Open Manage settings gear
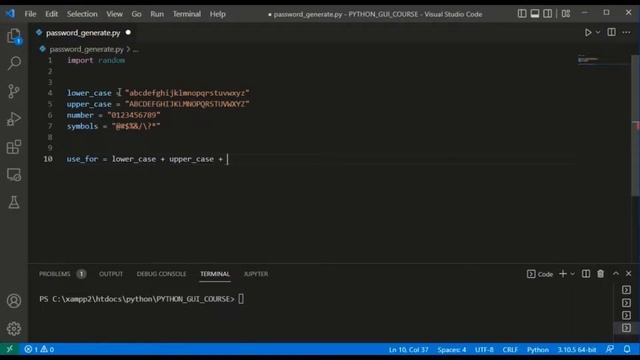The height and width of the screenshot is (360, 640). (x=14, y=329)
